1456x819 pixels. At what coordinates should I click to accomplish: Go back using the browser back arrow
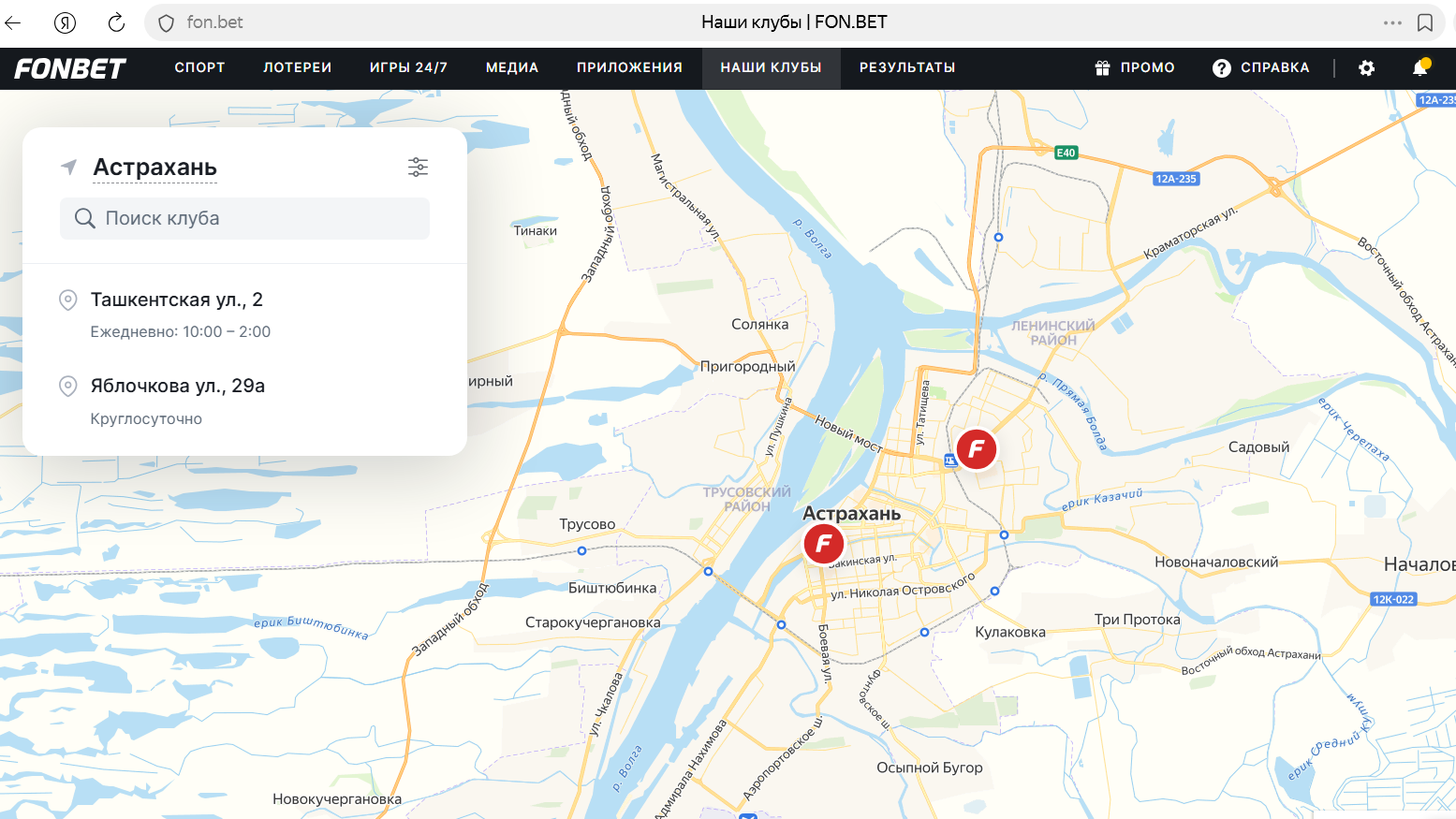[x=13, y=22]
